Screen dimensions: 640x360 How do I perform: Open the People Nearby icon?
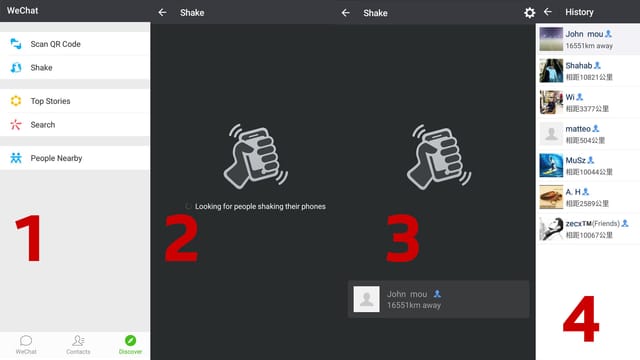[16, 158]
